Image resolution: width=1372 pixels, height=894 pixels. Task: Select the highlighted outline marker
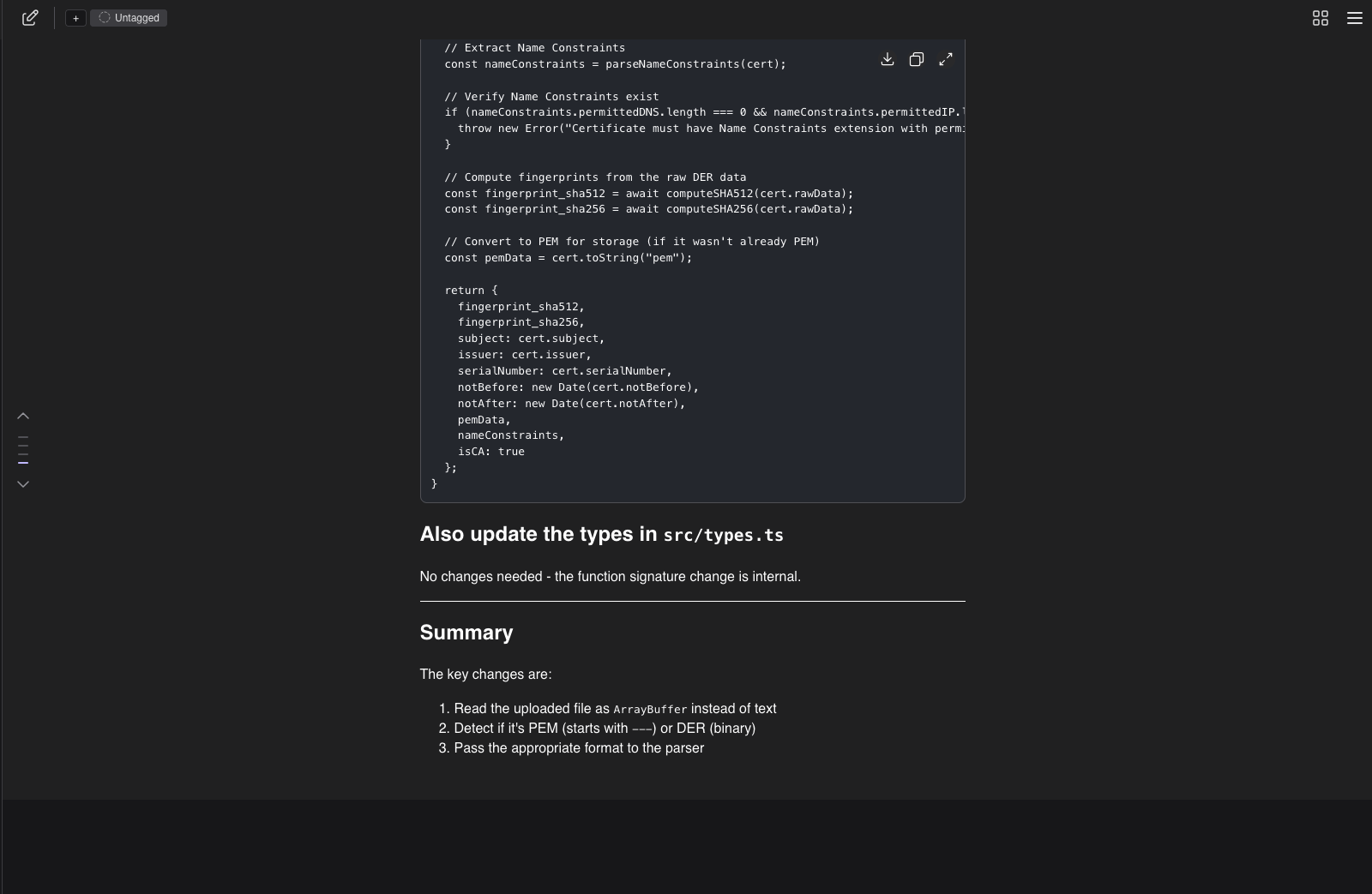[23, 463]
